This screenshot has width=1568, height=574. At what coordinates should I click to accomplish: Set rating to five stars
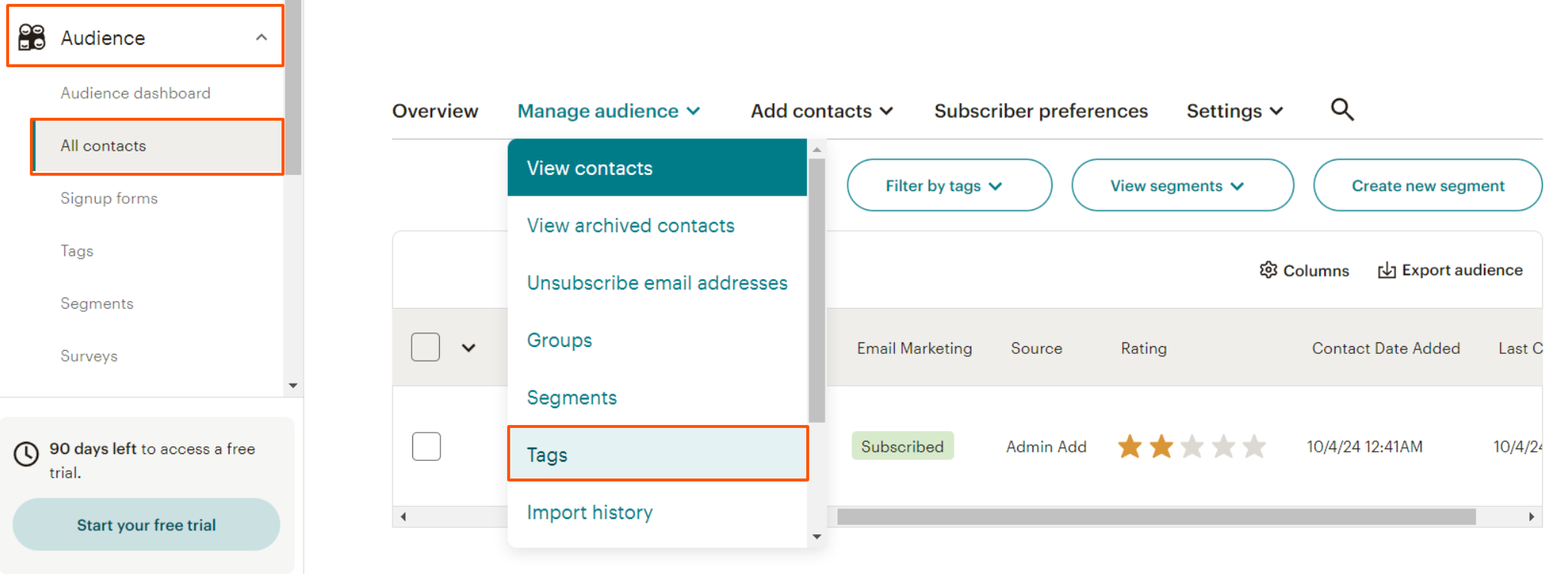point(1254,446)
